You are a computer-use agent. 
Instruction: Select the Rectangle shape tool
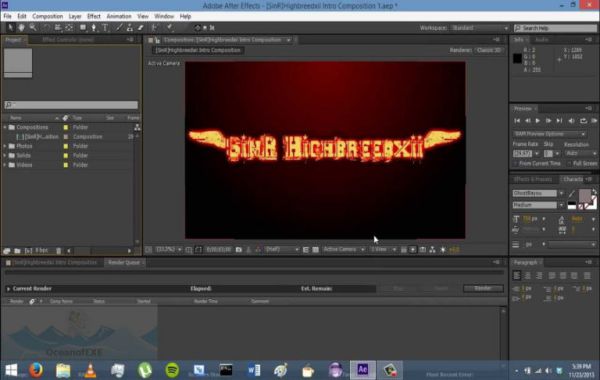(83, 28)
